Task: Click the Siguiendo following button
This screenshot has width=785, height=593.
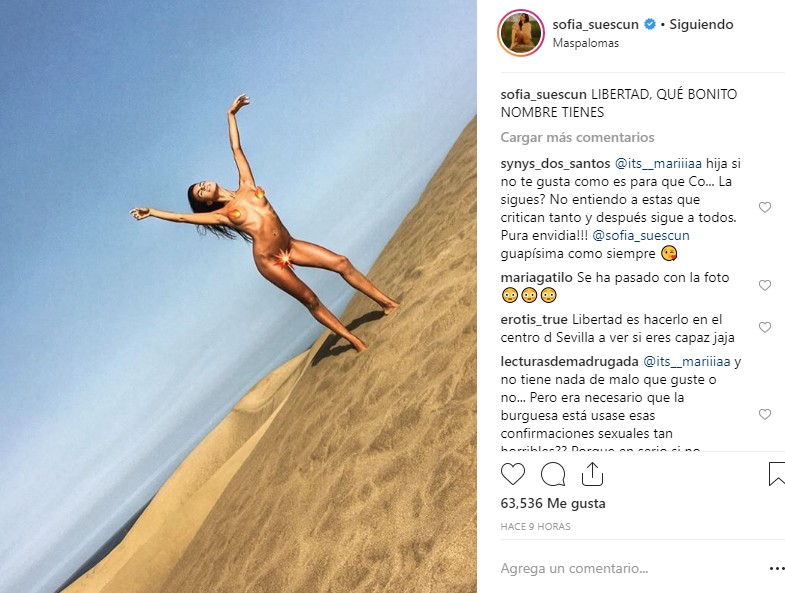Action: (701, 25)
